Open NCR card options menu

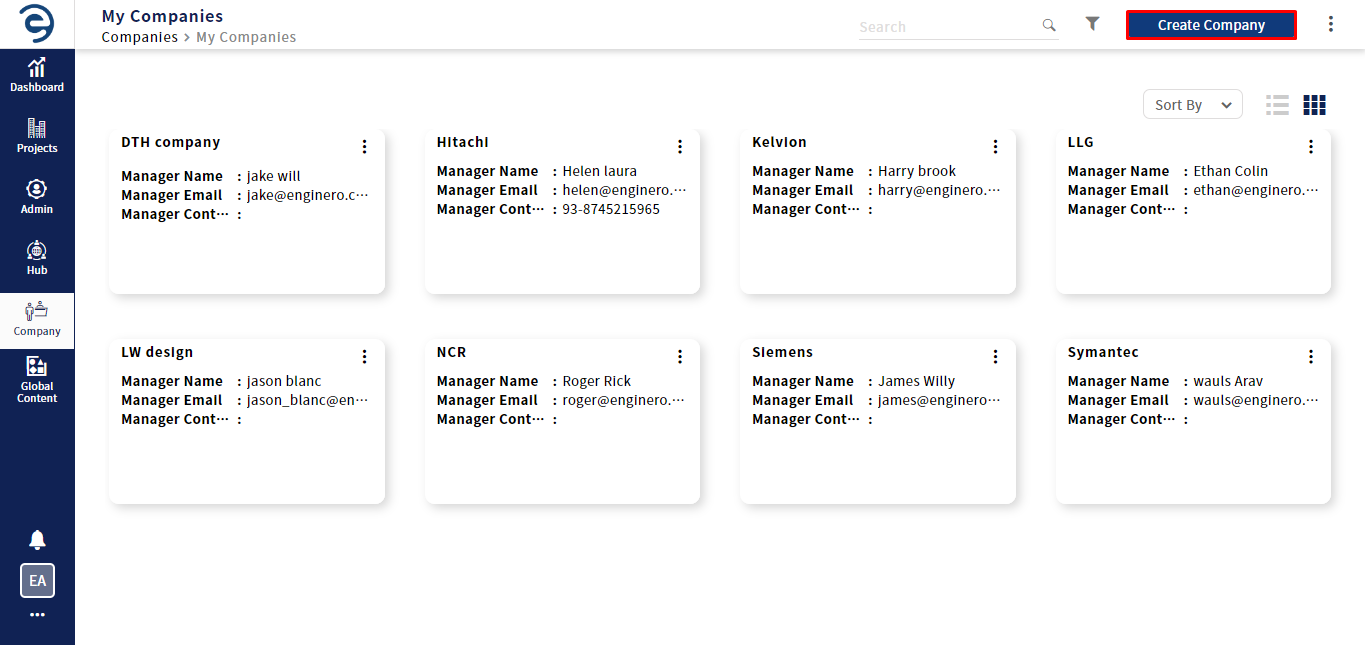(680, 357)
